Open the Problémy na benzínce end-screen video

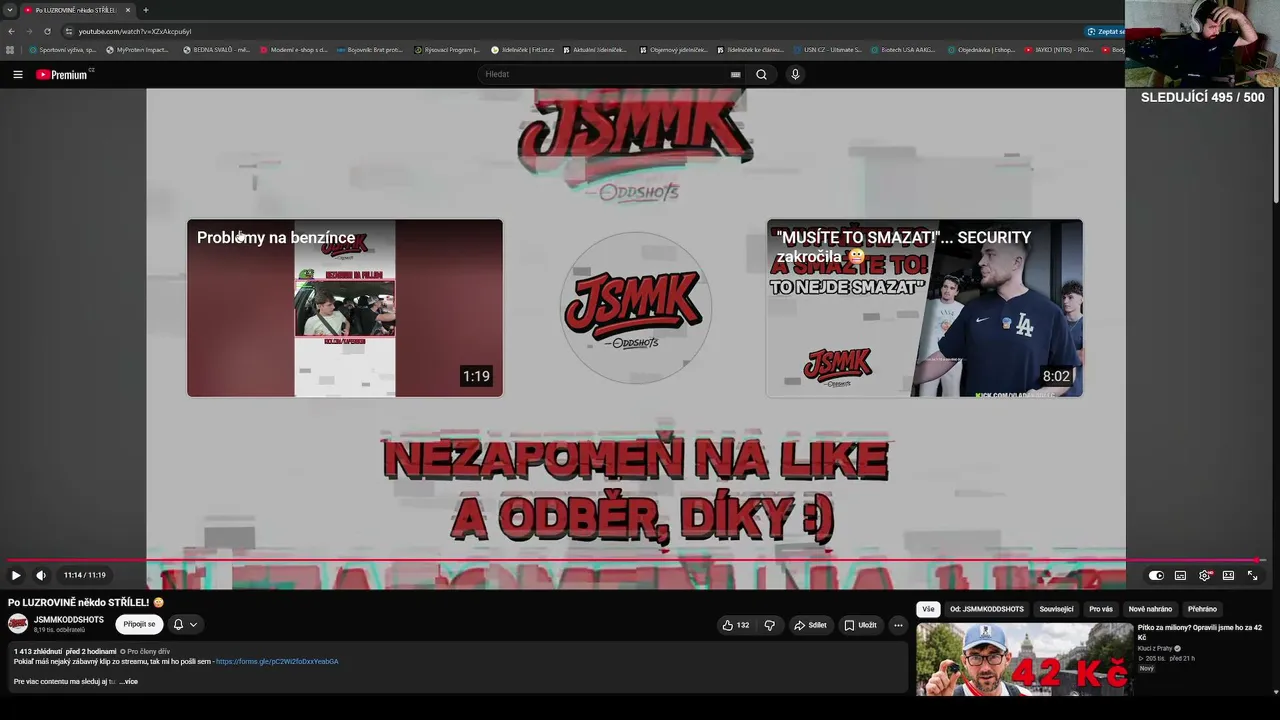pos(345,308)
